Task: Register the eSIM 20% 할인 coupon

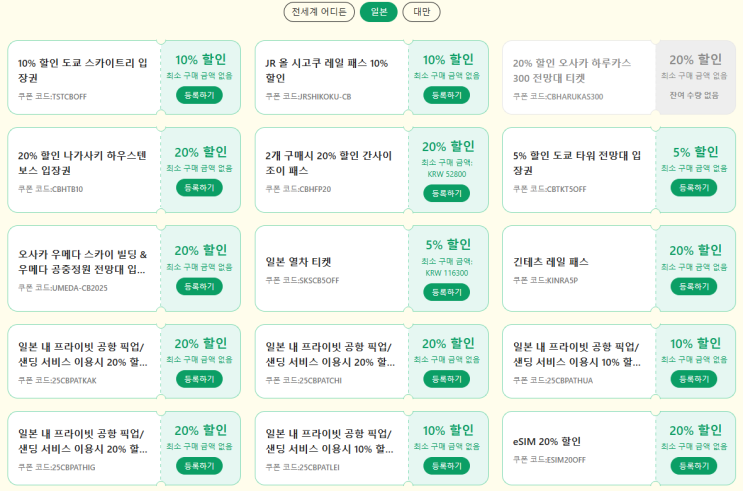Action: (x=694, y=466)
